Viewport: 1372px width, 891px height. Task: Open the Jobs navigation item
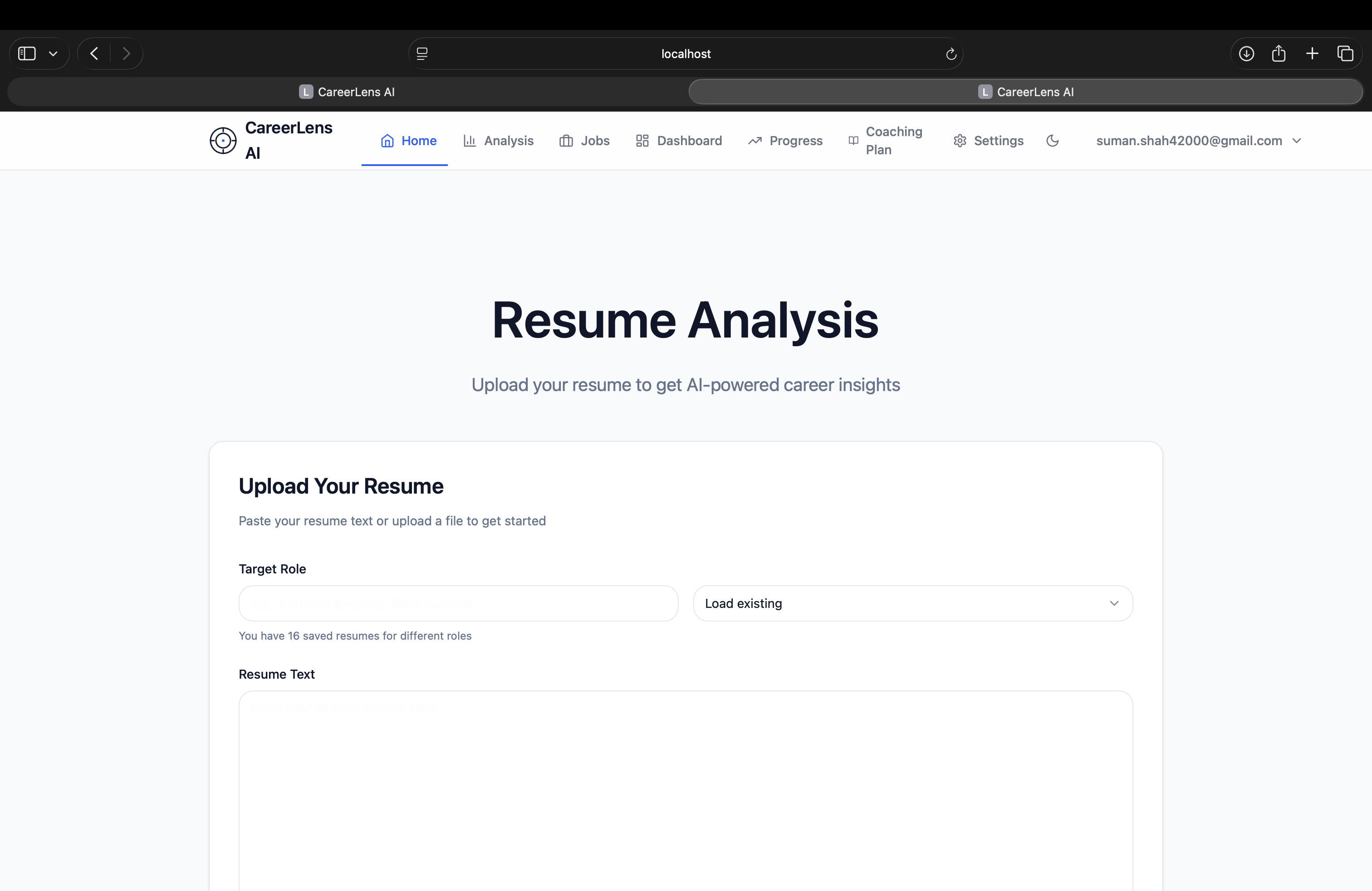coord(584,141)
